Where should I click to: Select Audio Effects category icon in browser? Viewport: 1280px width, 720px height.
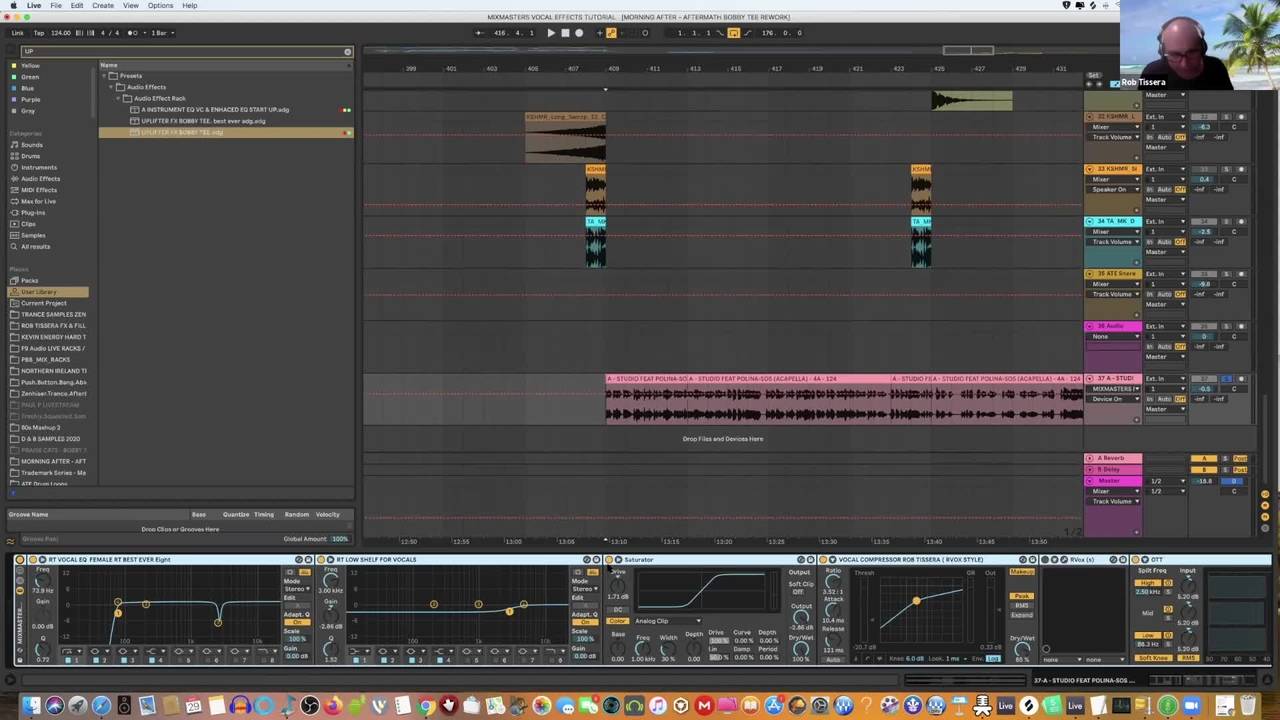pyautogui.click(x=14, y=179)
